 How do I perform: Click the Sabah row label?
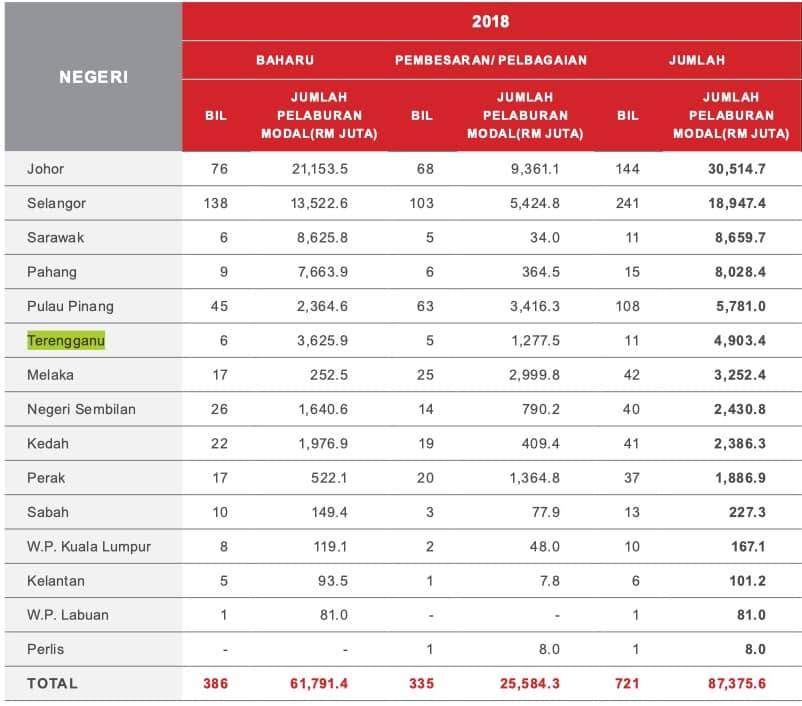48,512
